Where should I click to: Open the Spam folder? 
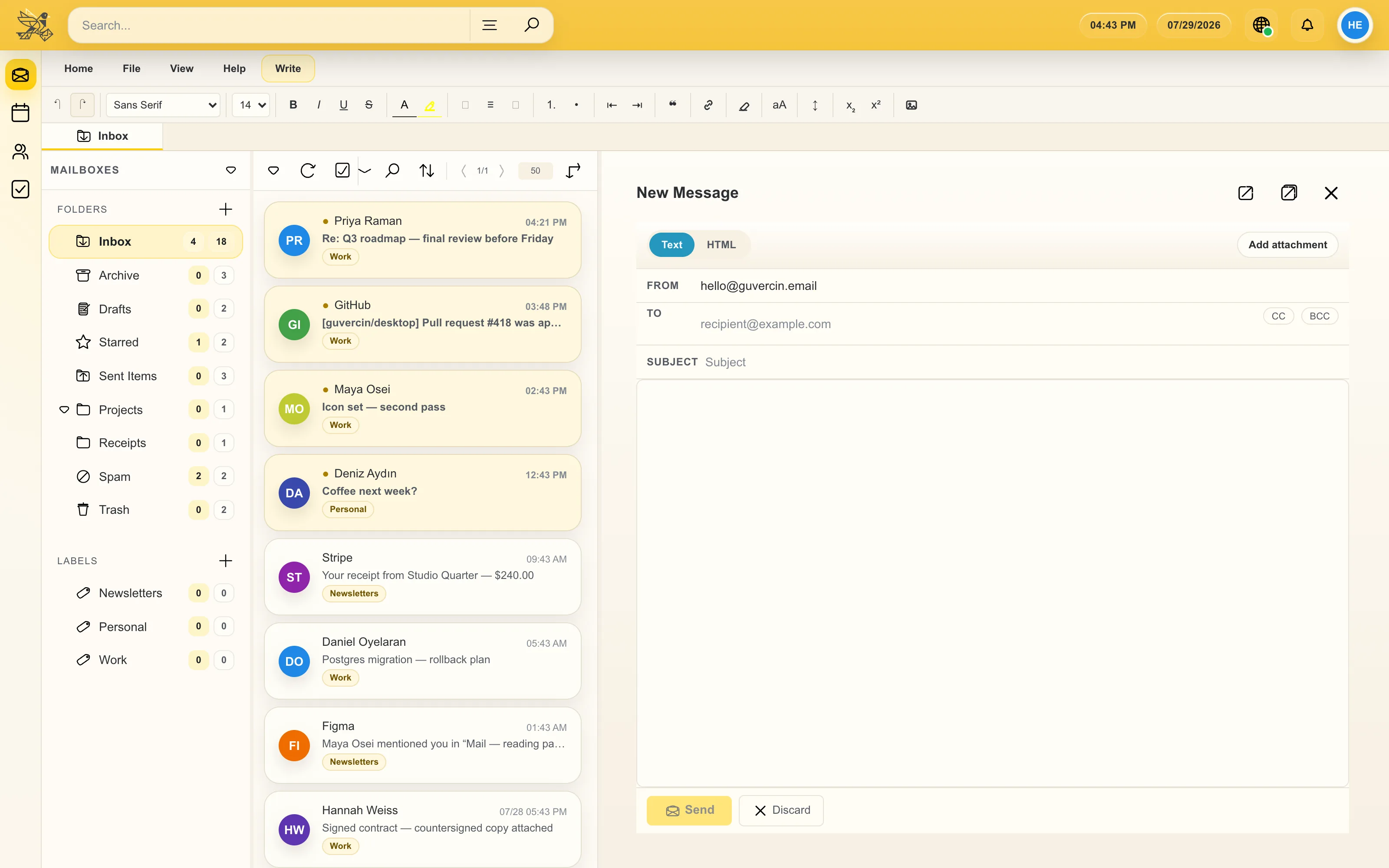146,477
